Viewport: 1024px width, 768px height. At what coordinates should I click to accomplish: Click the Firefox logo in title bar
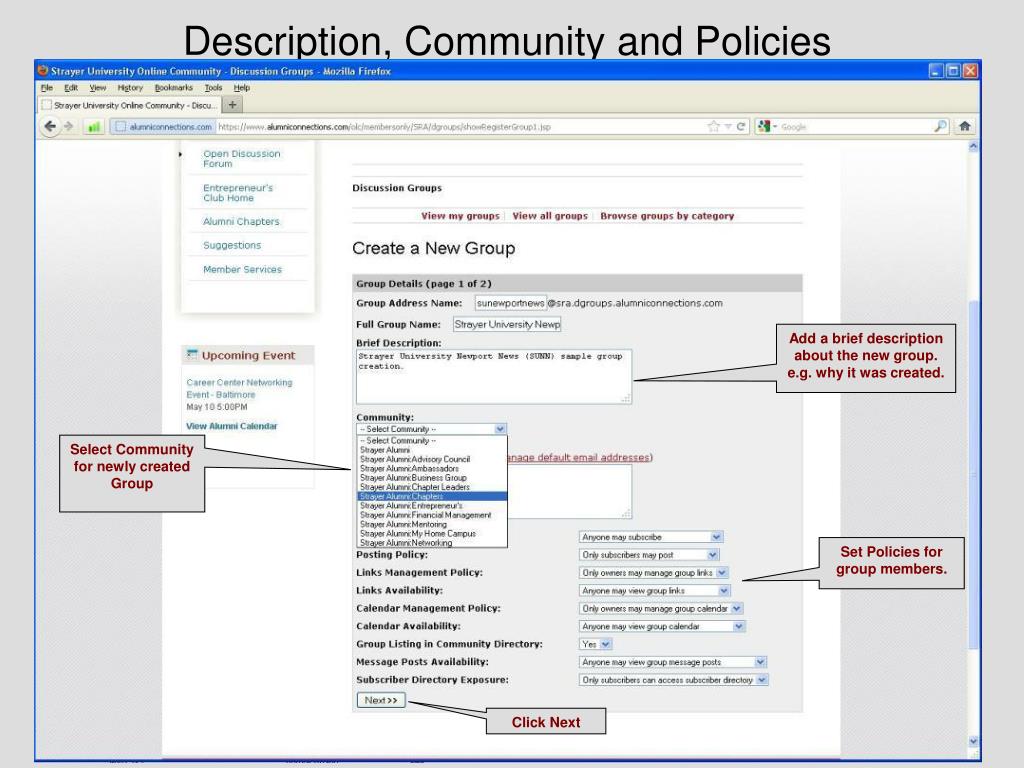click(x=43, y=71)
